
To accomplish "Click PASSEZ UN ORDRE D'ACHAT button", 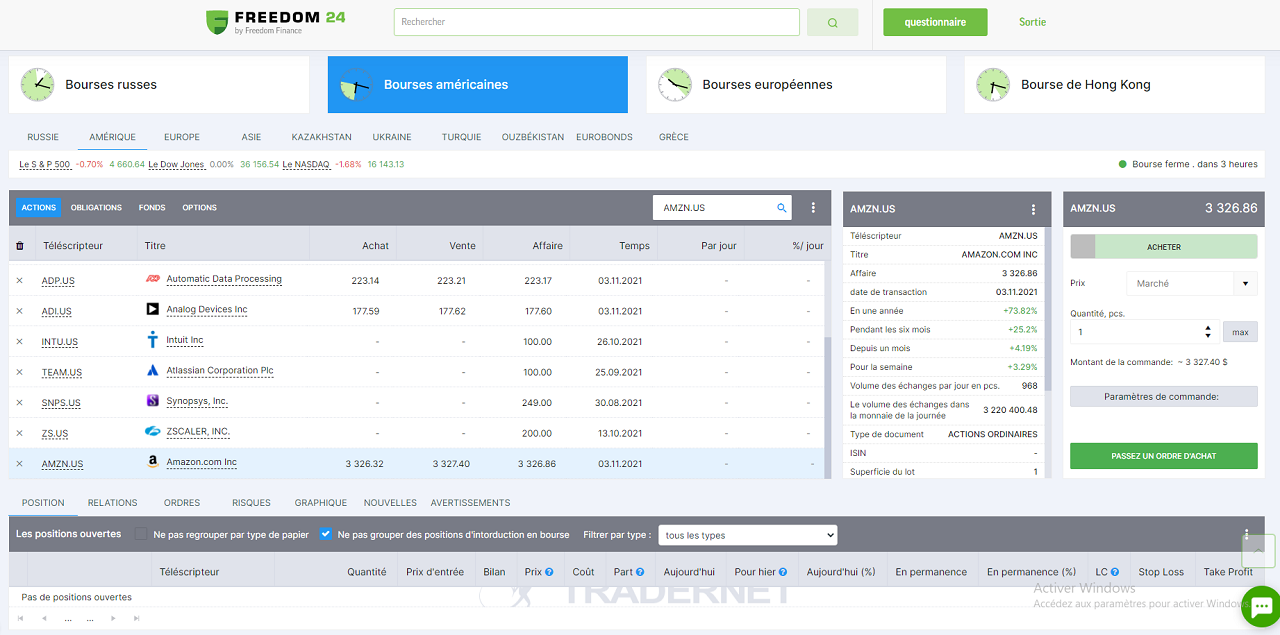I will pyautogui.click(x=1164, y=456).
